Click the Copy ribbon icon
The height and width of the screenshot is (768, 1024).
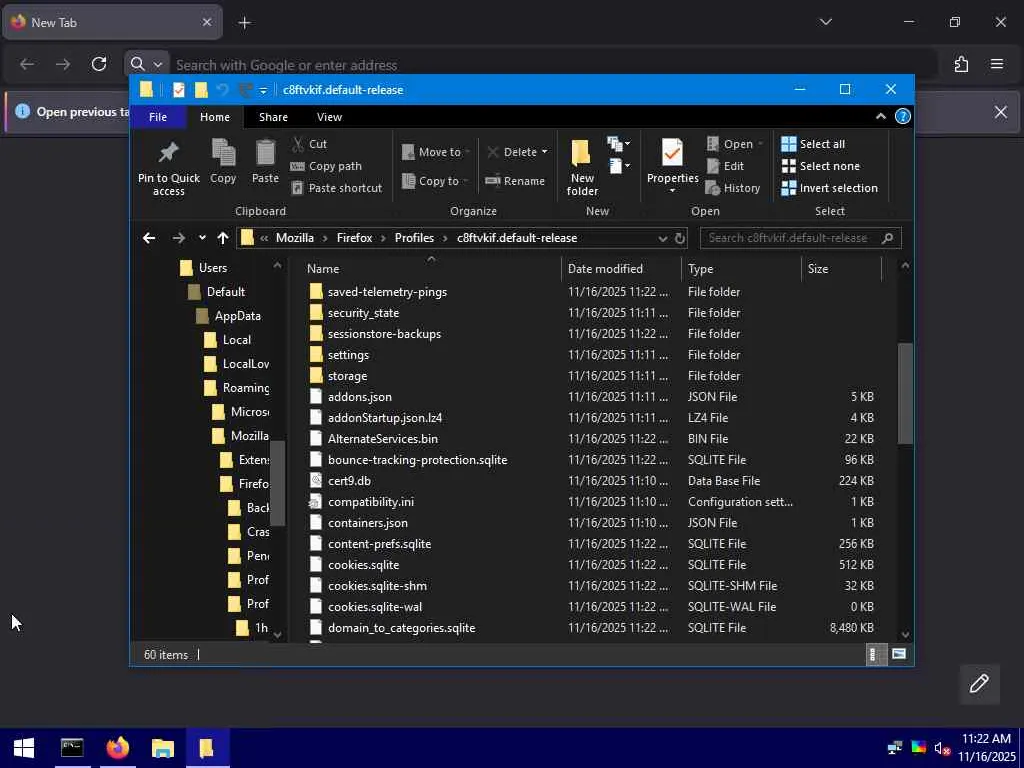[223, 153]
